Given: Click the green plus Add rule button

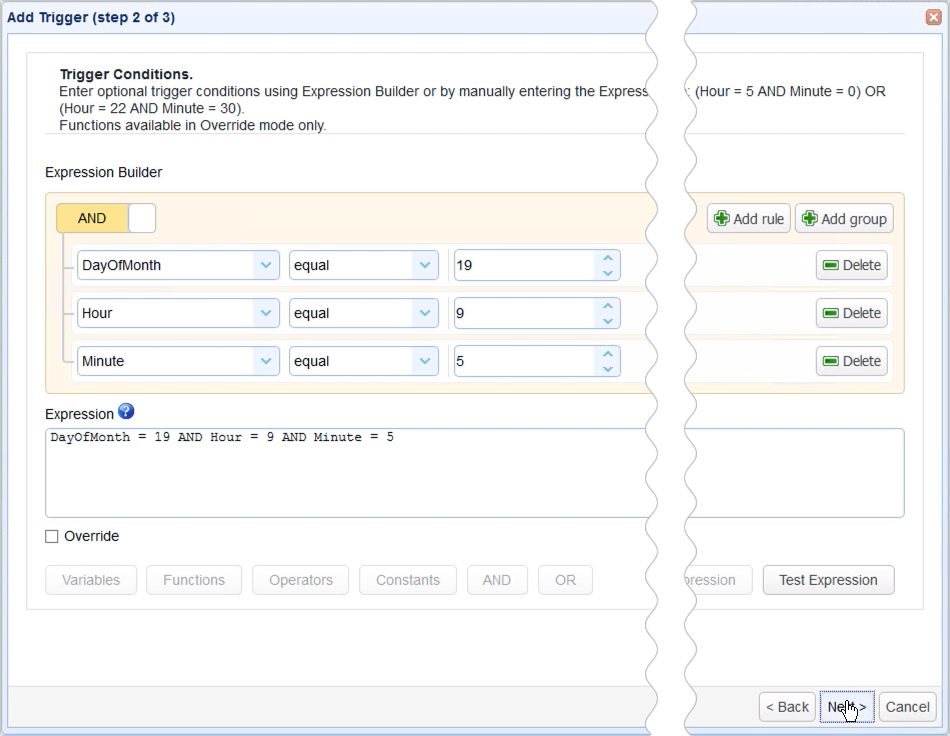Looking at the screenshot, I should point(748,219).
